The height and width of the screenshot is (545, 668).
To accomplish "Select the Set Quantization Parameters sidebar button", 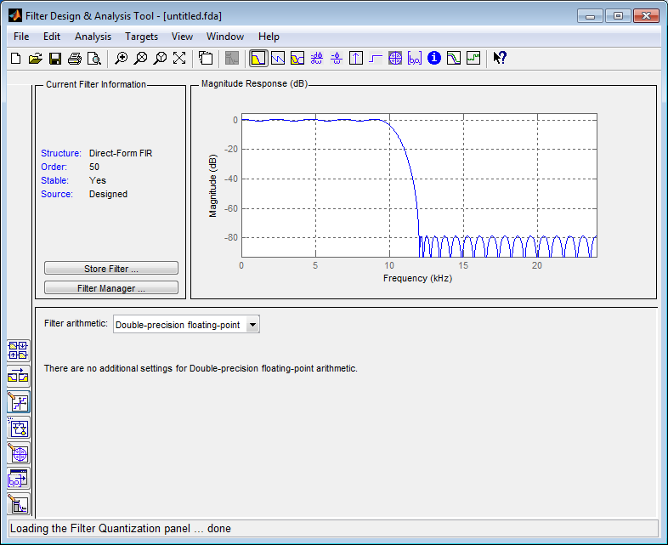I will pos(18,402).
